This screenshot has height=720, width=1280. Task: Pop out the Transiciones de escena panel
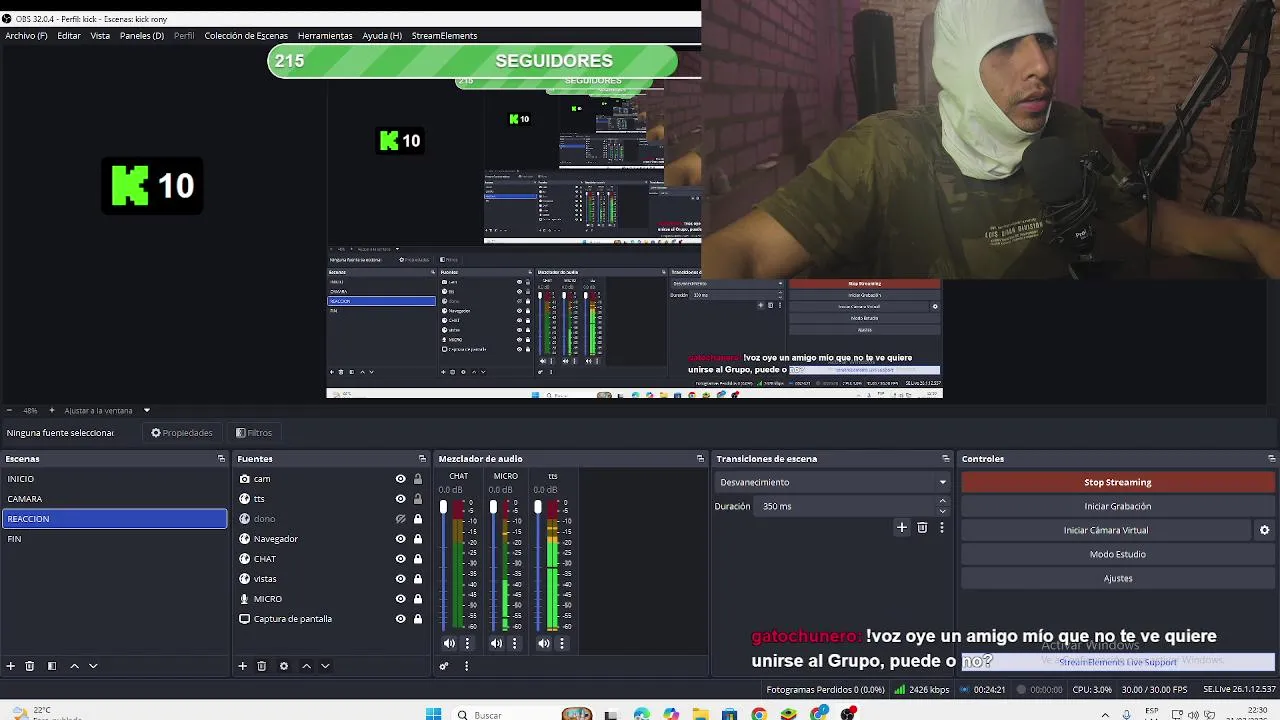945,459
